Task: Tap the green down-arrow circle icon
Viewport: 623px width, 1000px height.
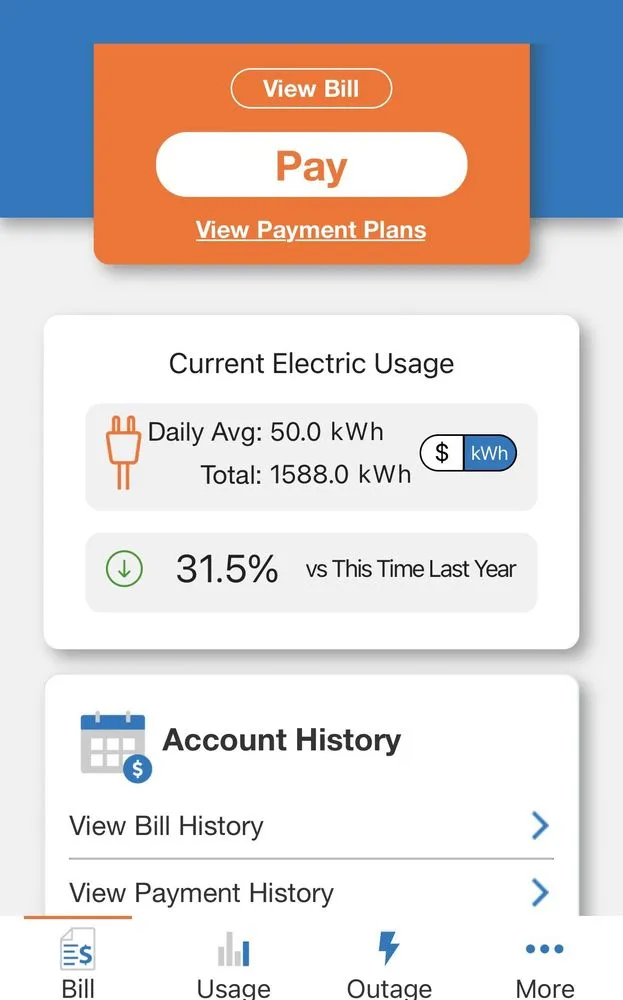Action: pos(124,570)
